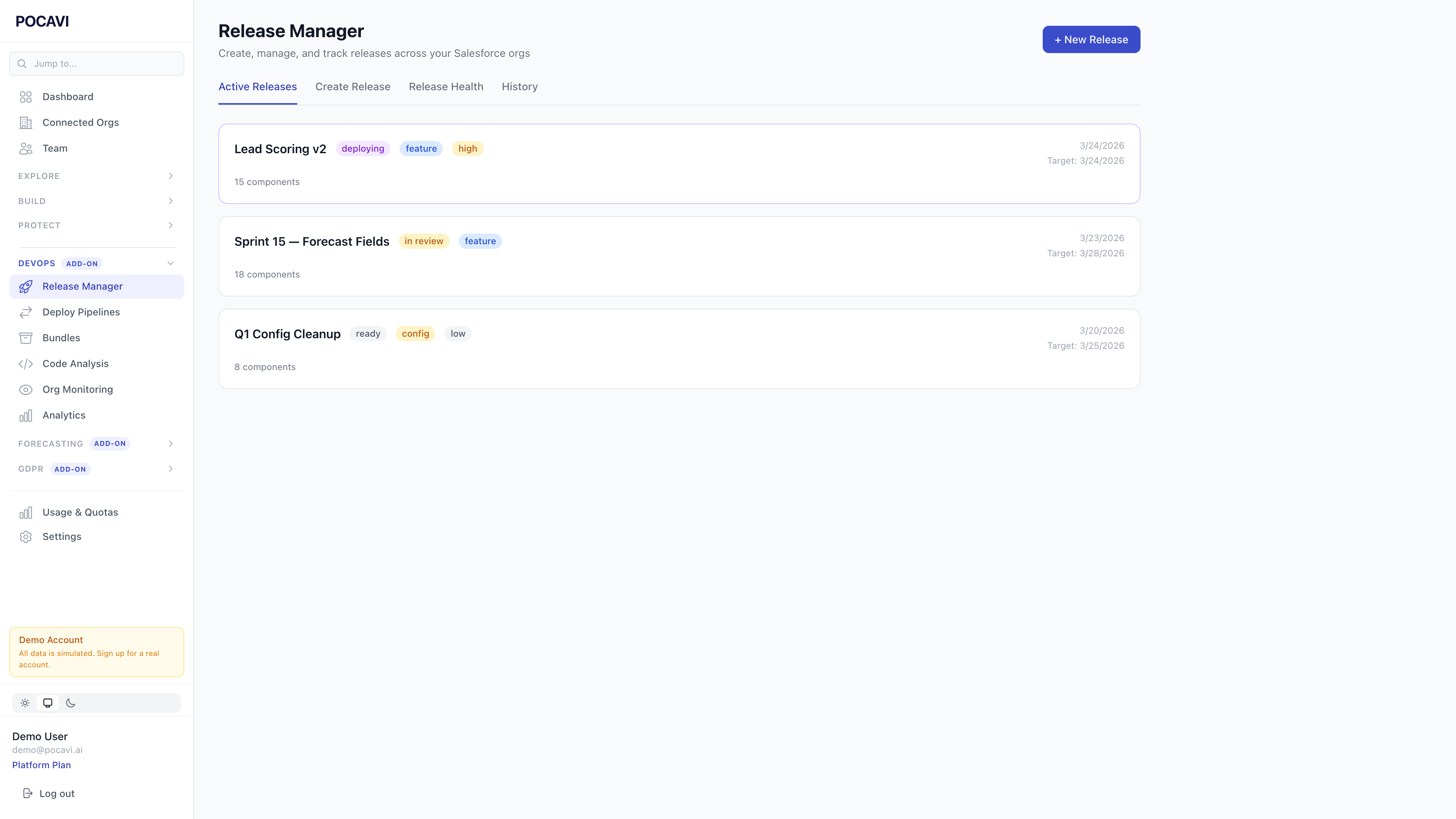Click the Deploy Pipelines arrows icon

(25, 312)
